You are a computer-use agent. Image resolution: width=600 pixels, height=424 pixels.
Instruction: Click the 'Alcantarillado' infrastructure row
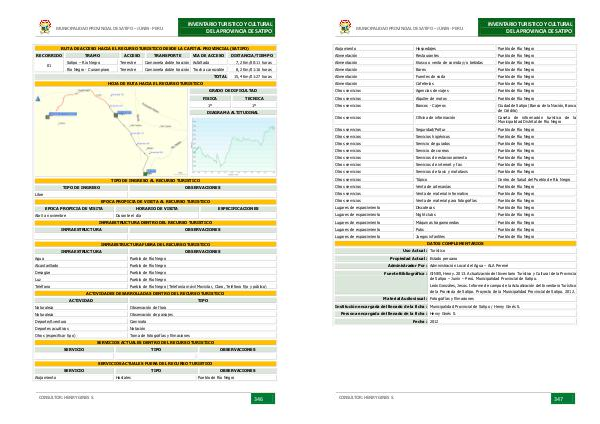(x=155, y=266)
